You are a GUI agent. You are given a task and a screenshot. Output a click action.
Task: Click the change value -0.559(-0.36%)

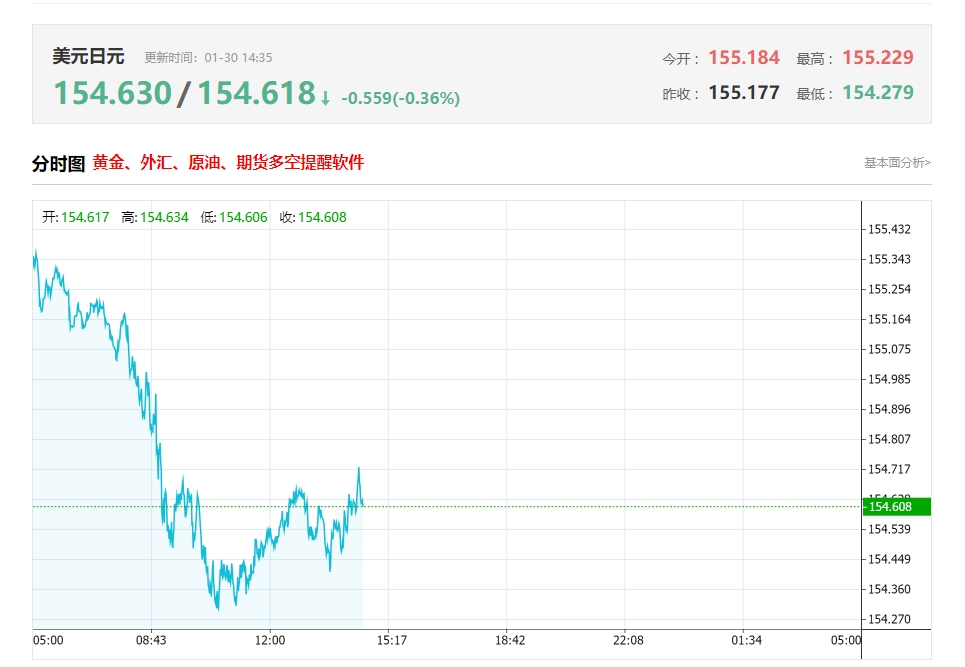click(401, 98)
